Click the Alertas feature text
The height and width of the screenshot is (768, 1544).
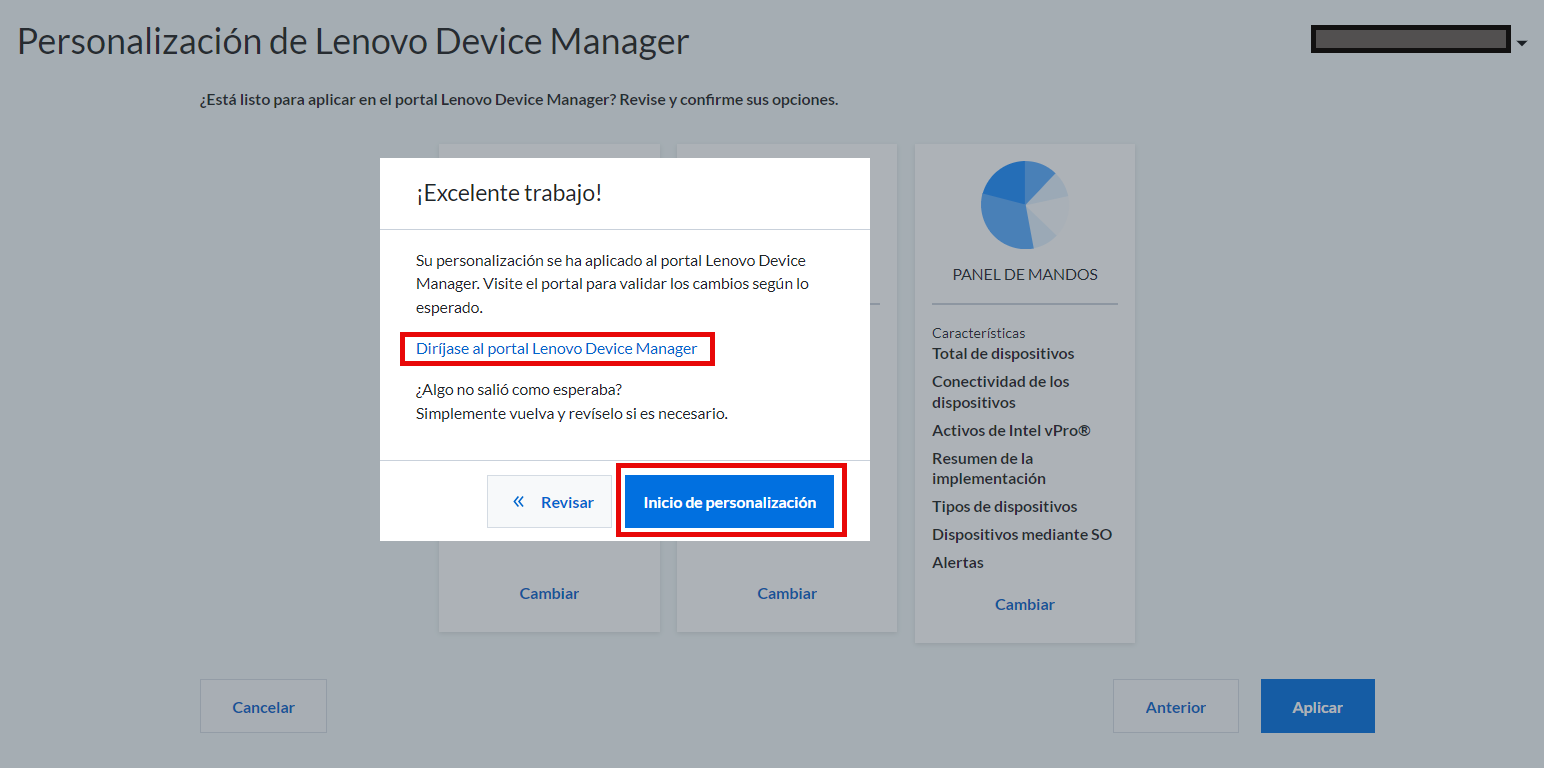click(958, 562)
